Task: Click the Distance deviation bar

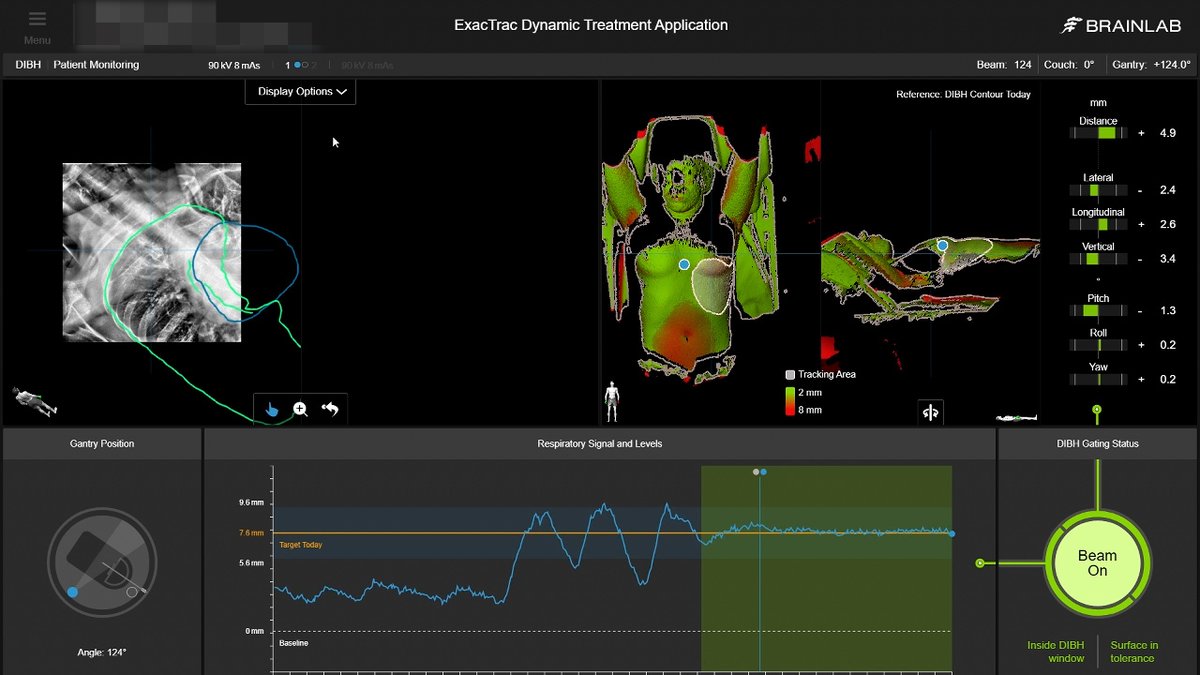Action: 1098,132
